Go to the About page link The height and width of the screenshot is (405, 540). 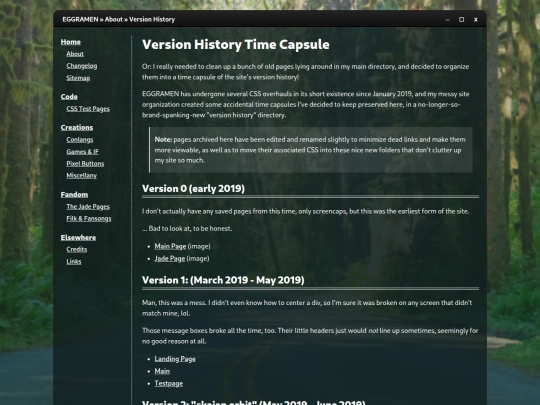click(75, 54)
